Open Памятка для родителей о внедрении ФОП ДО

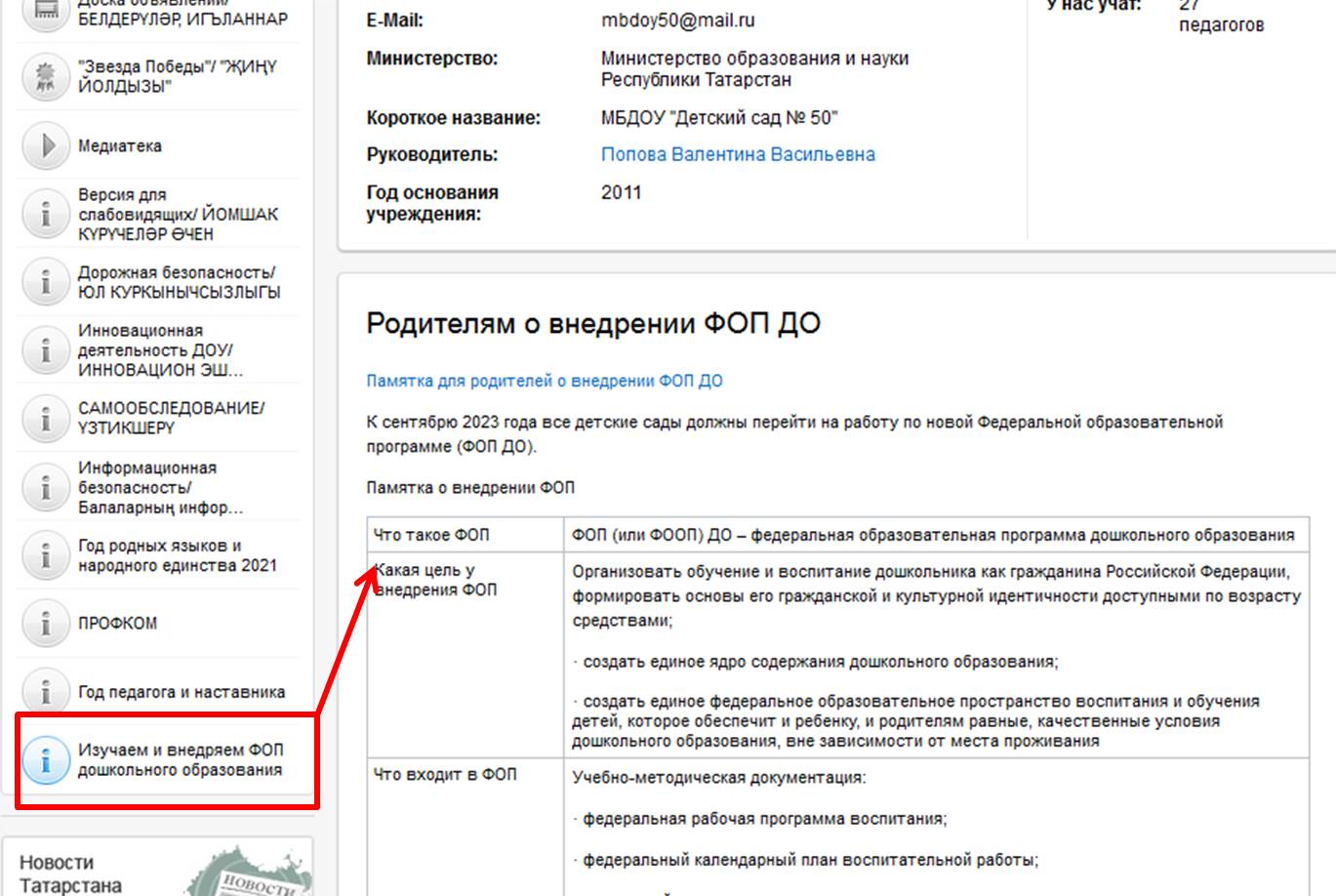pos(544,381)
